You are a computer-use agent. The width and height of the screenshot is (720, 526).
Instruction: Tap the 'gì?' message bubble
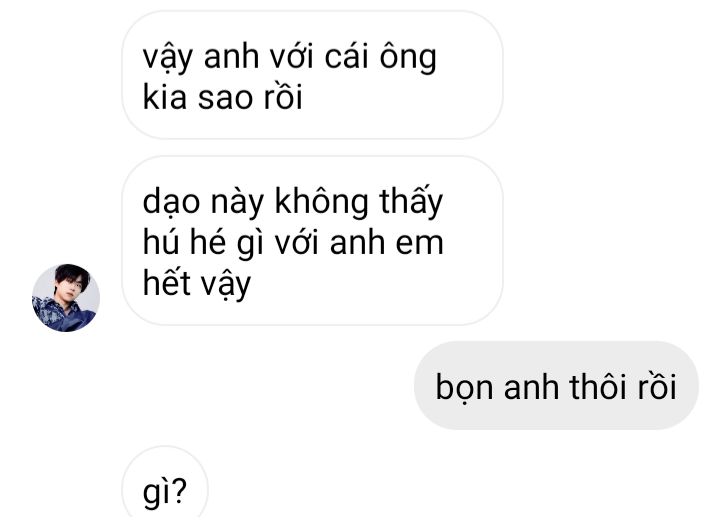tap(165, 487)
